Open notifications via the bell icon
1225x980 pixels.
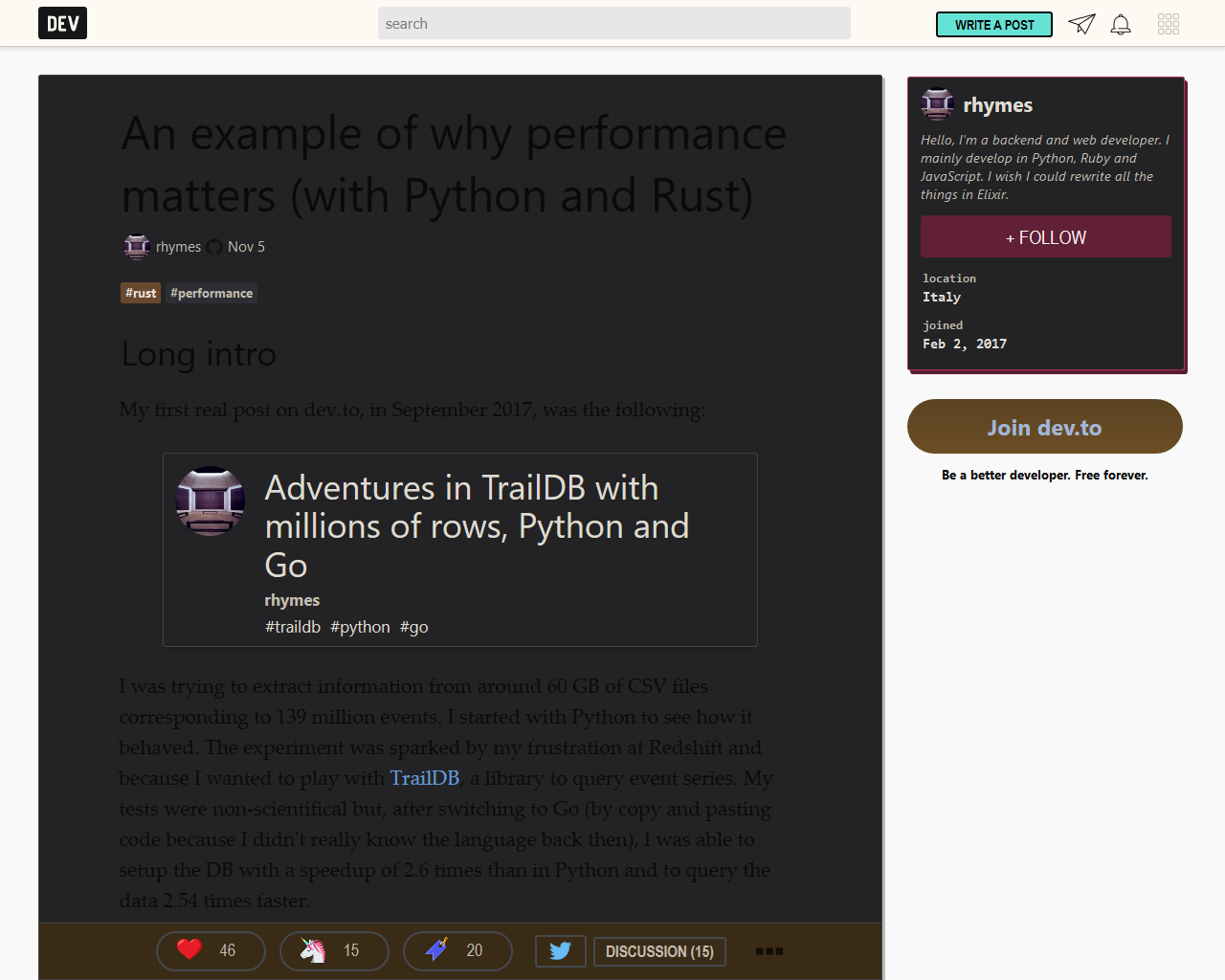1120,23
